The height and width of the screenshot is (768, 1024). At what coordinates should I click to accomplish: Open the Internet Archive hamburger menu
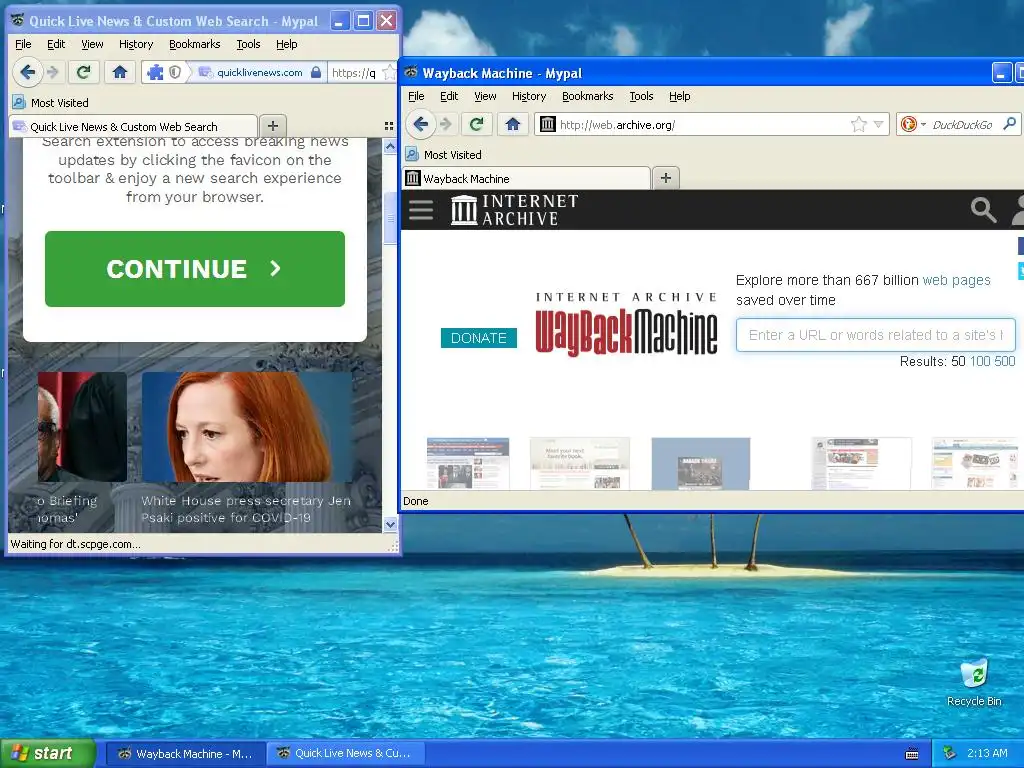pyautogui.click(x=421, y=210)
